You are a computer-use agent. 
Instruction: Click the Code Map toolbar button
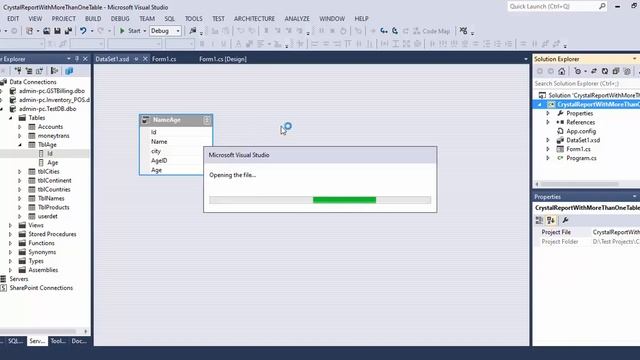[431, 31]
